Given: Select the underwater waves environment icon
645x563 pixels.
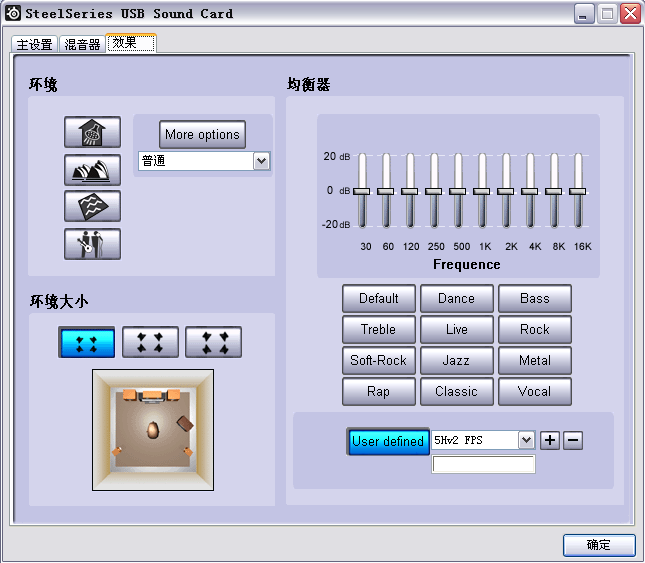Looking at the screenshot, I should [92, 206].
